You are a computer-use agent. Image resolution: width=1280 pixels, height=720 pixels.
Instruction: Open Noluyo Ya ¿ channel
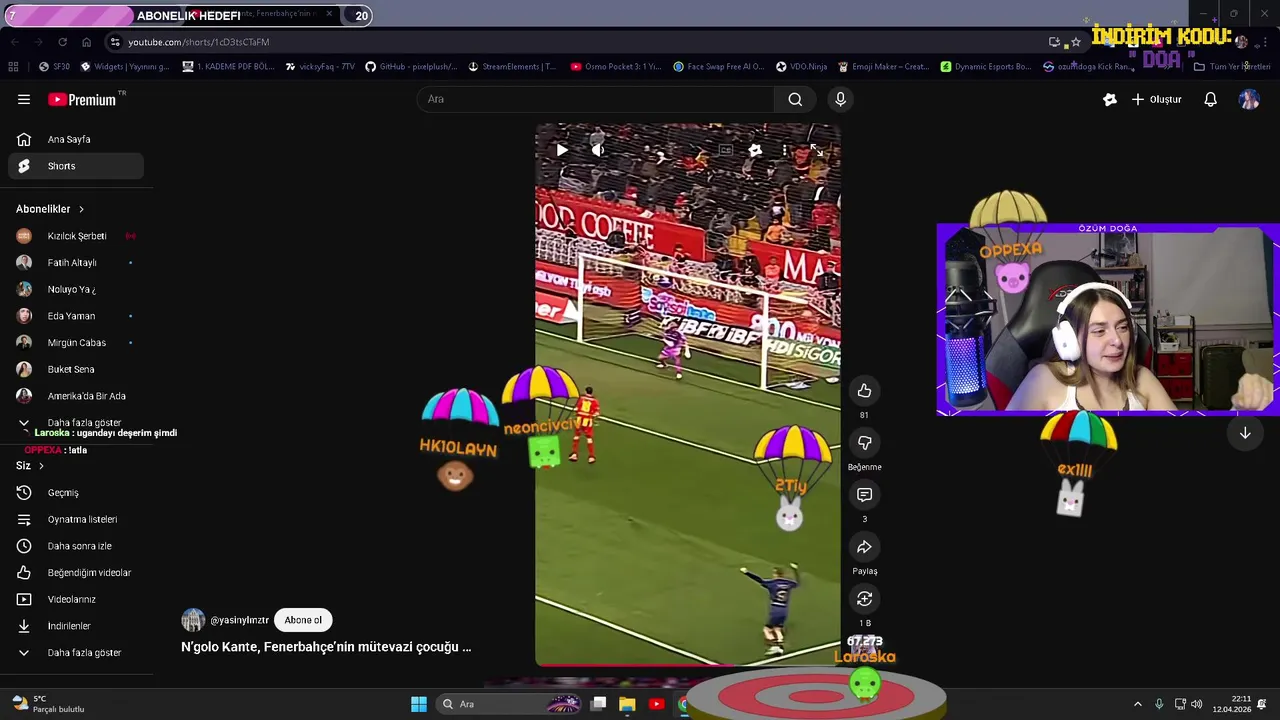click(x=76, y=289)
